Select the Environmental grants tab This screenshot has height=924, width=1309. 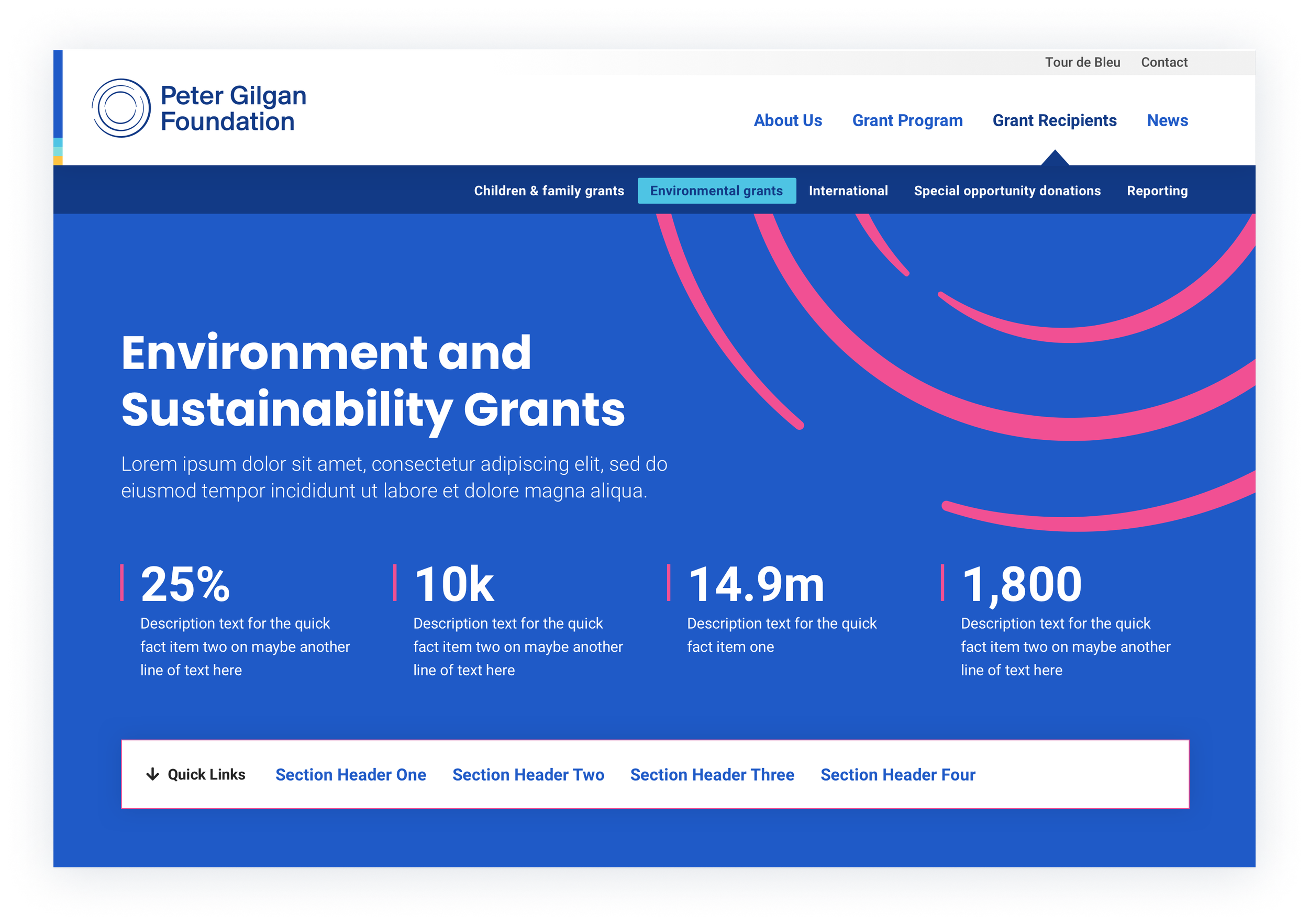716,191
